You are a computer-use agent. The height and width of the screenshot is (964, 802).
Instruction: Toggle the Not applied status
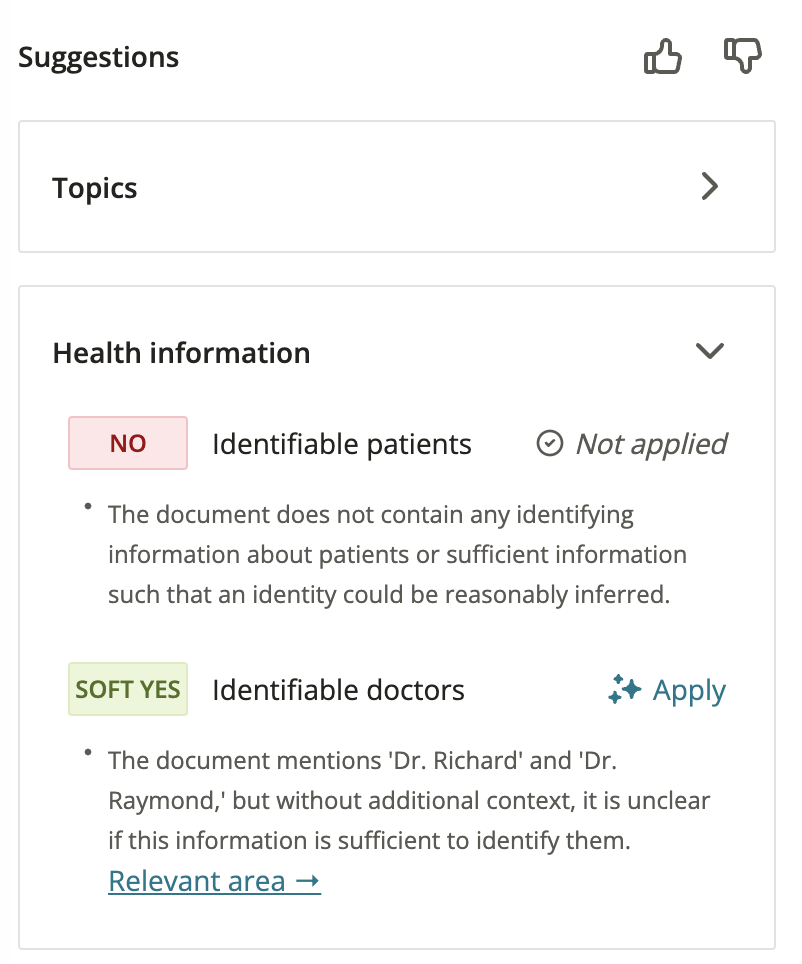pyautogui.click(x=631, y=444)
